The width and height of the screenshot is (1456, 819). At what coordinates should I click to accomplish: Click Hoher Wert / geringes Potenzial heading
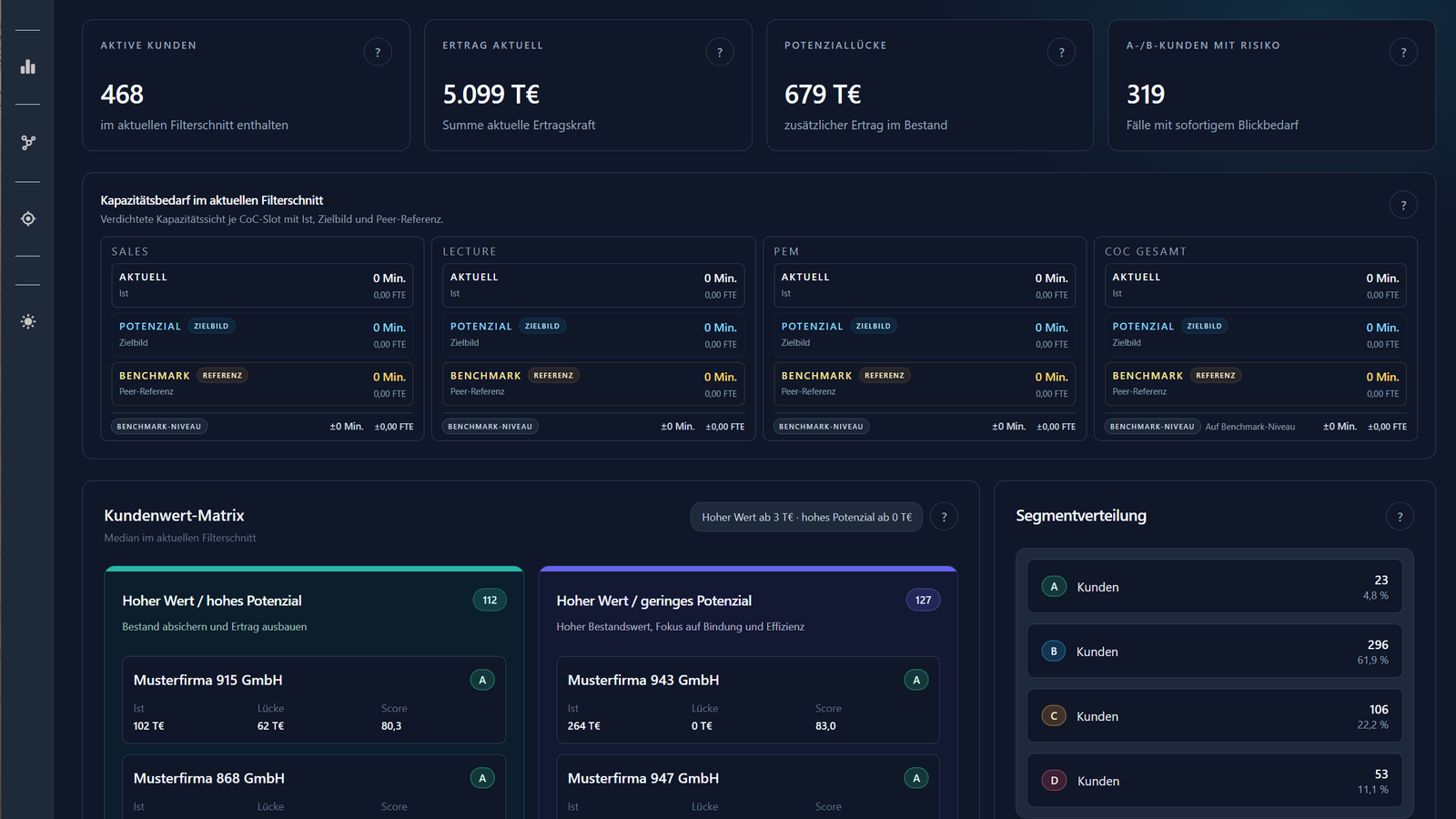click(x=654, y=601)
